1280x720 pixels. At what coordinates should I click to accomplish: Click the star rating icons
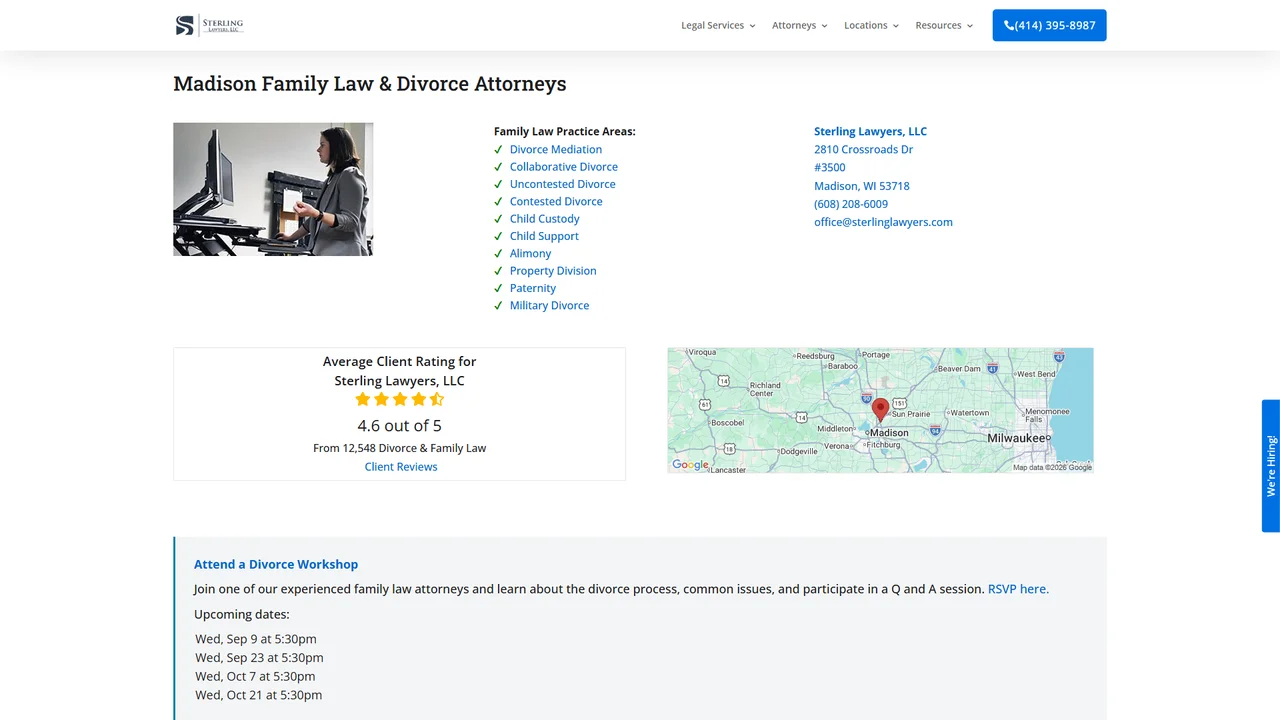click(x=399, y=399)
